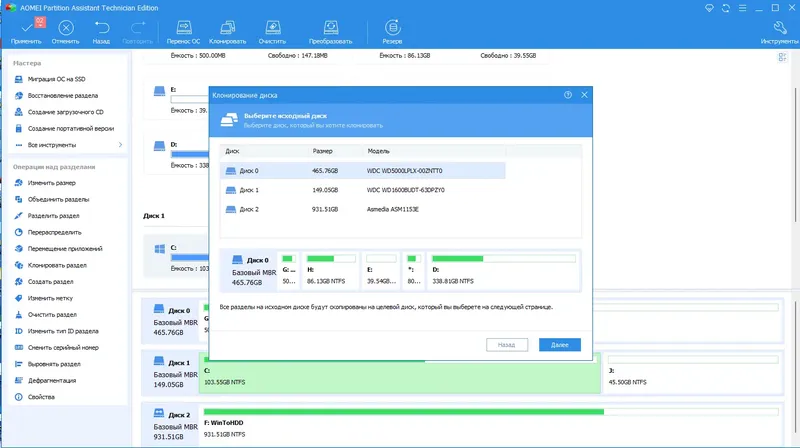The width and height of the screenshot is (800, 448).
Task: Select Диск 0 row in source list
Action: pos(363,171)
